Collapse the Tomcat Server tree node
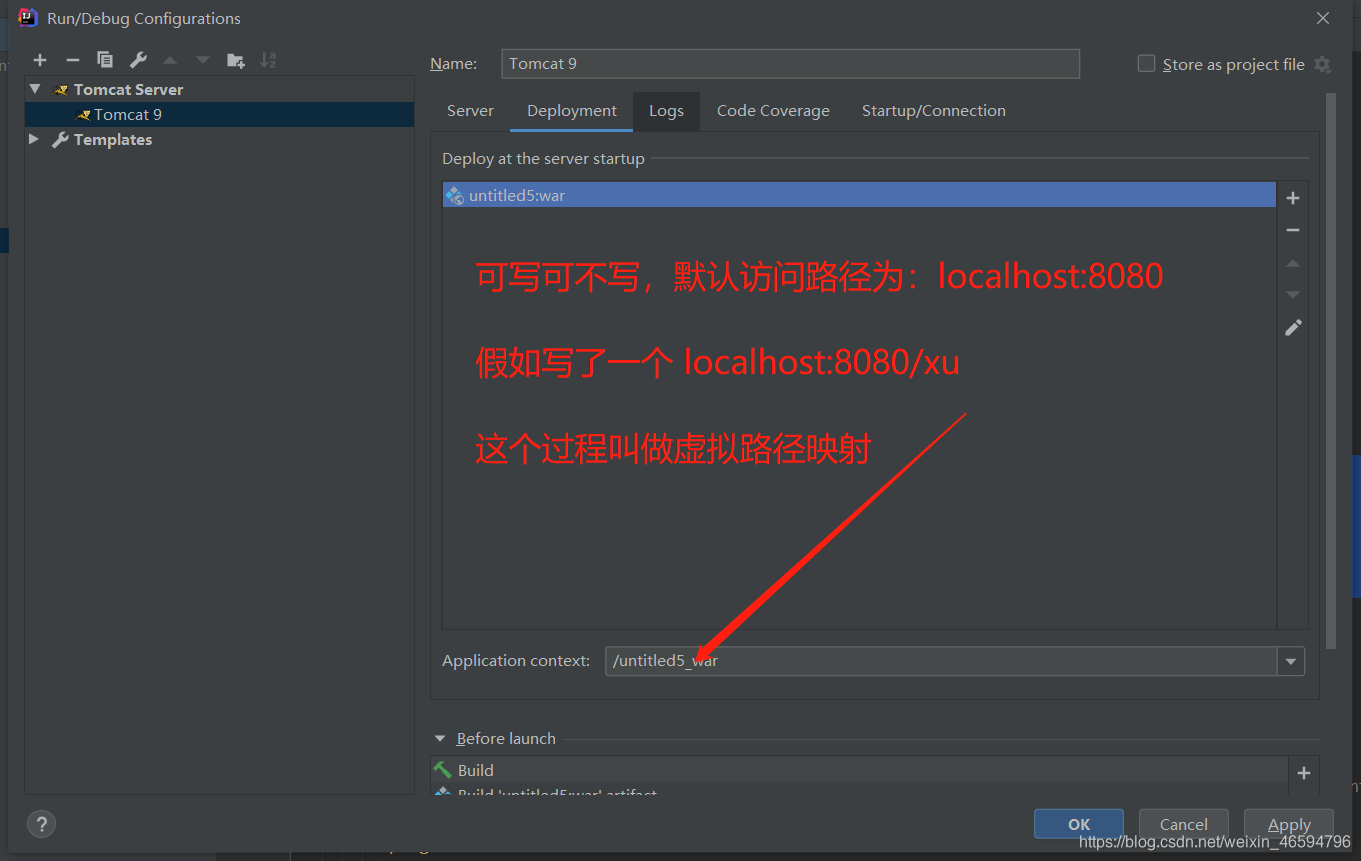The width and height of the screenshot is (1361, 861). pos(35,89)
